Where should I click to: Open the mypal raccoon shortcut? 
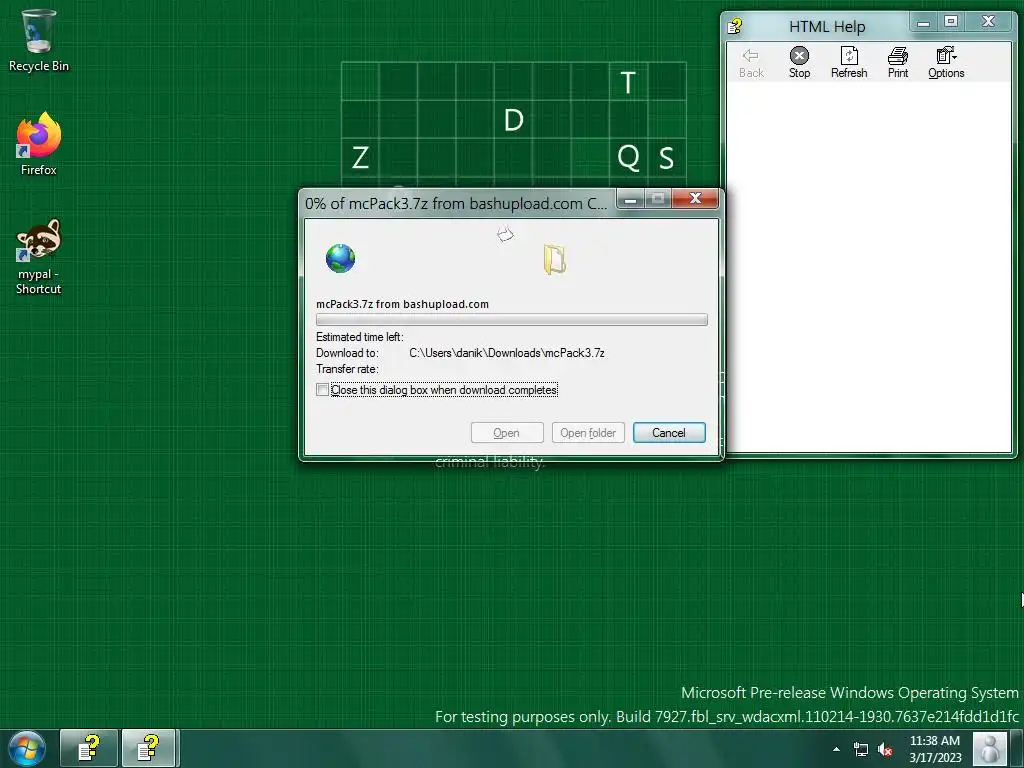(x=39, y=256)
